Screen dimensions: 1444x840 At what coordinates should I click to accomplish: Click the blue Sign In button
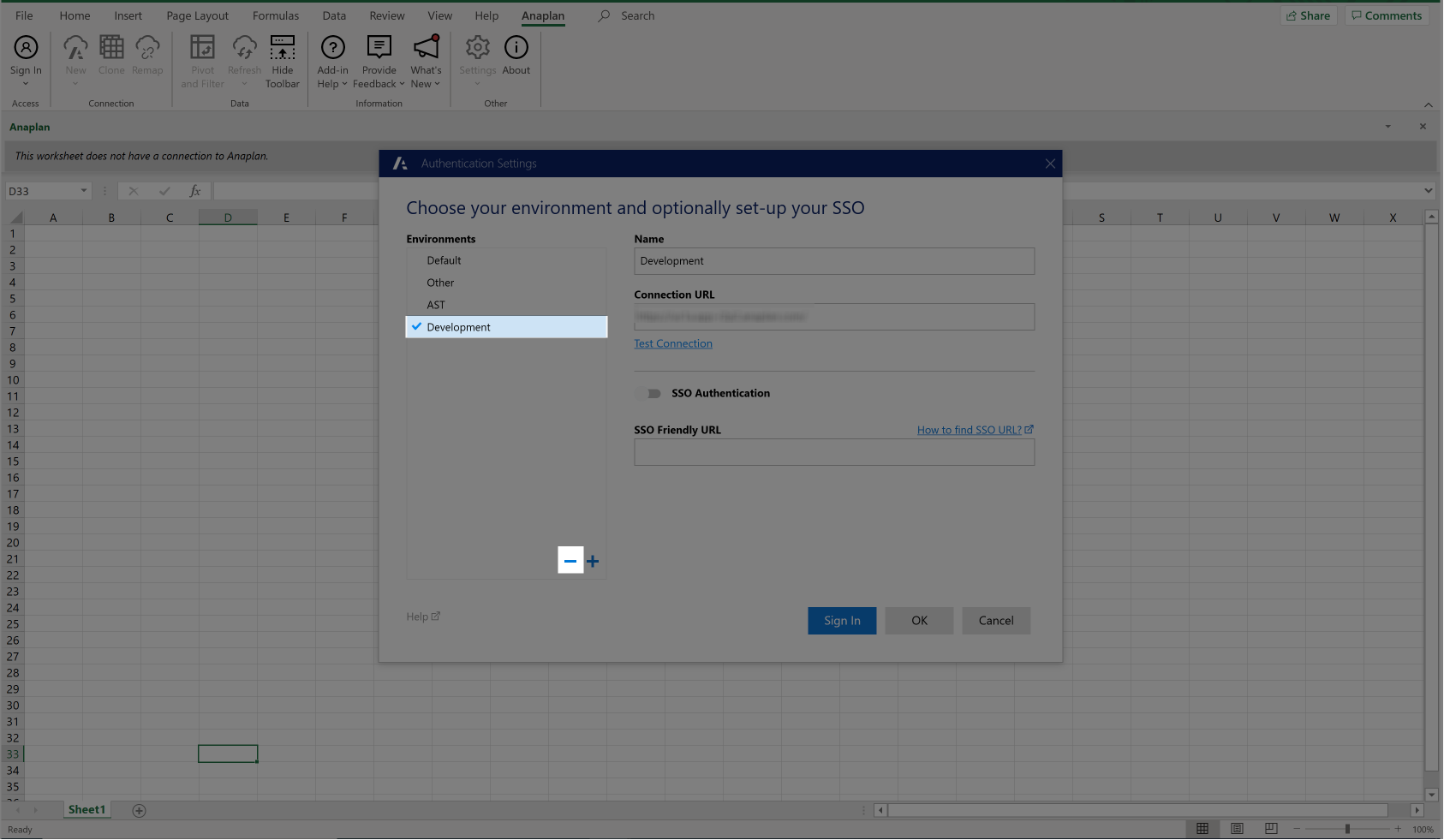(x=842, y=621)
